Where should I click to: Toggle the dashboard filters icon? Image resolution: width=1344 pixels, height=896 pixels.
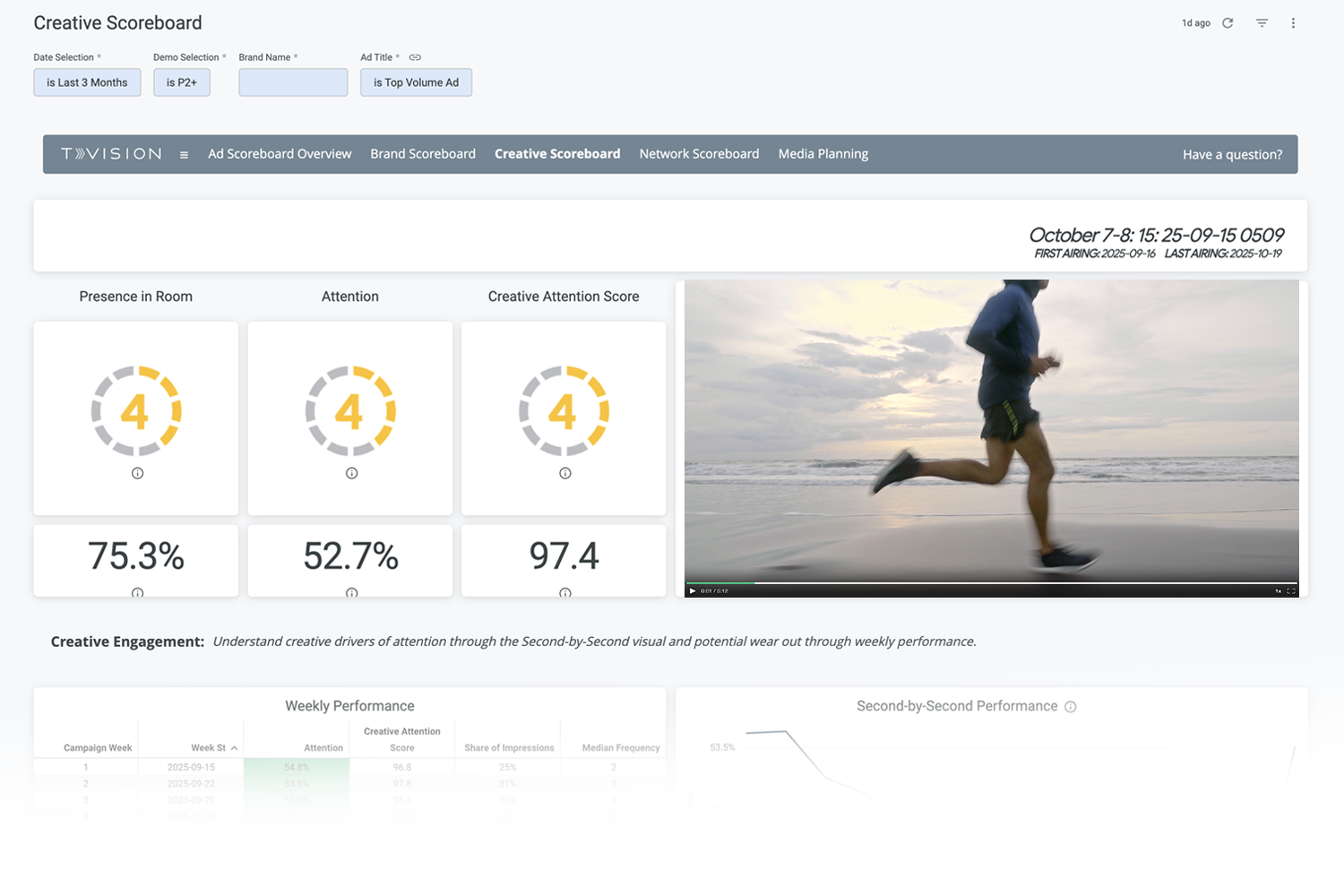[x=1262, y=23]
